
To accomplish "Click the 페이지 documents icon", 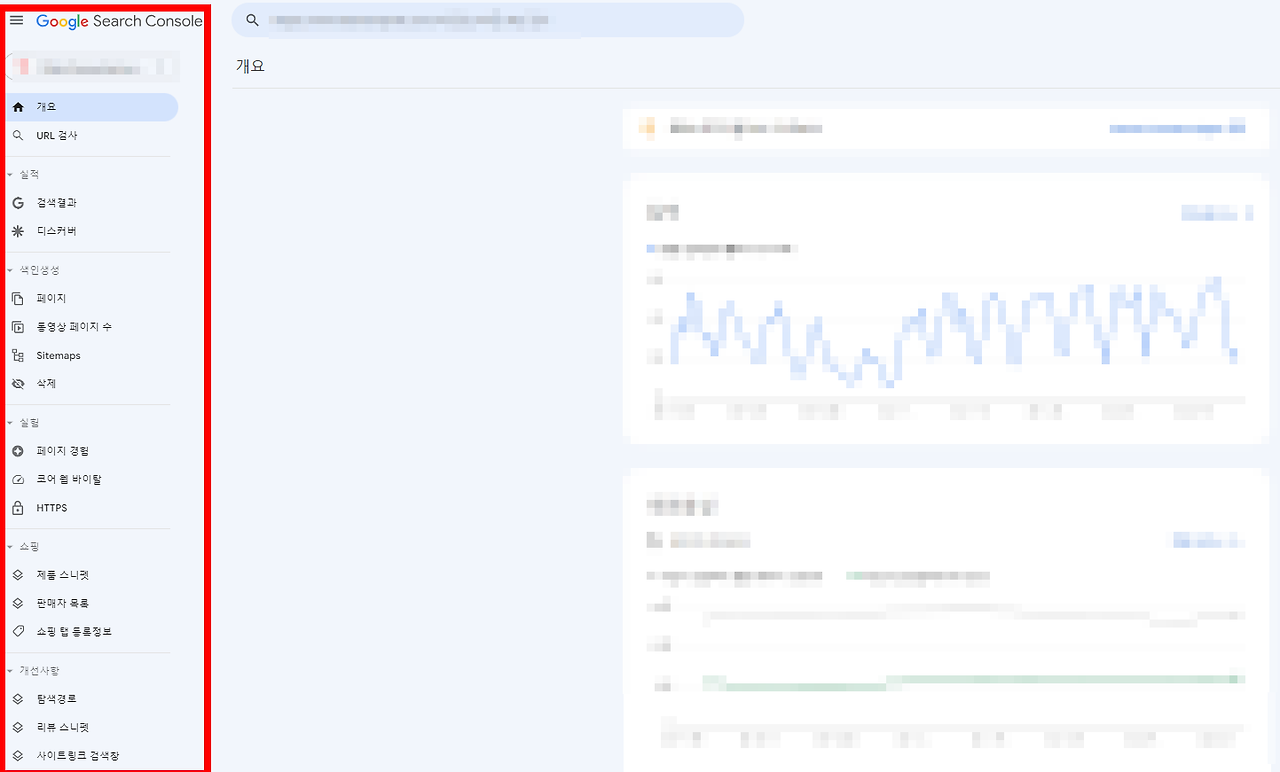I will [18, 299].
